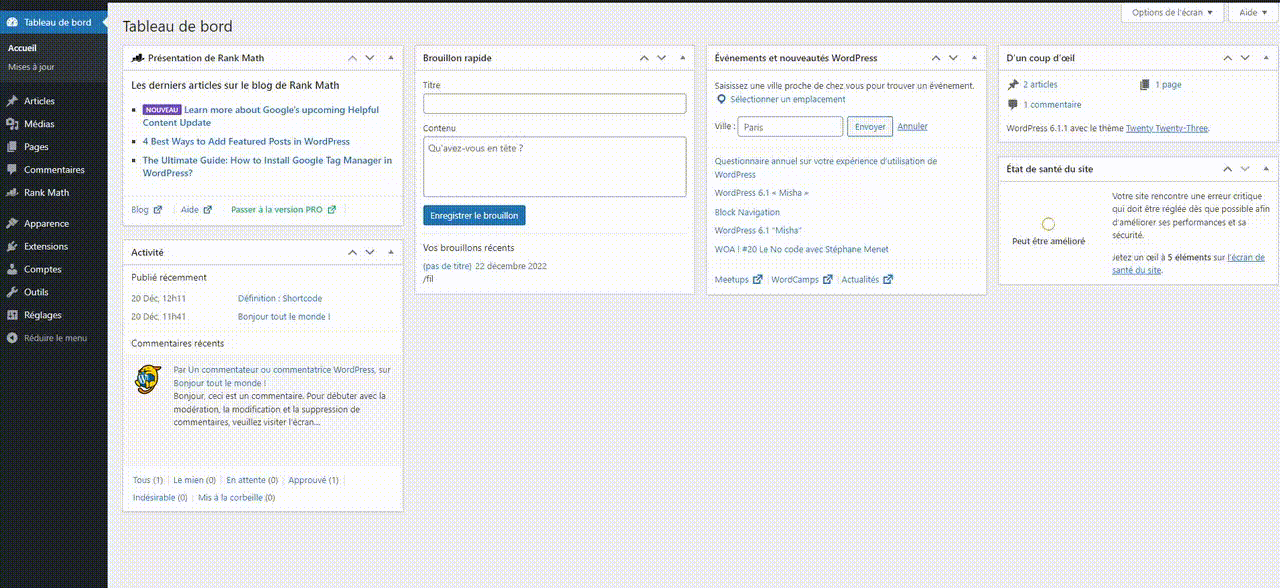Filter comments by En attente (0)
This screenshot has height=588, width=1280.
(252, 481)
